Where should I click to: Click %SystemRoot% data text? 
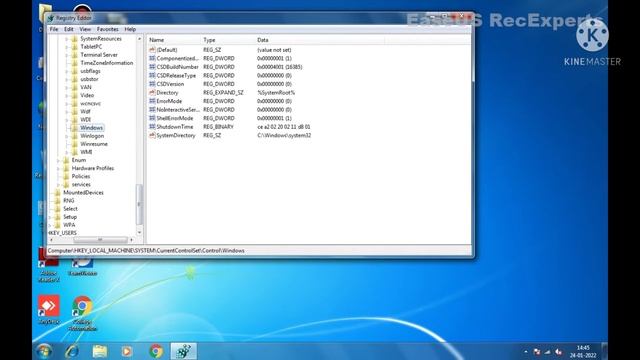pyautogui.click(x=276, y=93)
